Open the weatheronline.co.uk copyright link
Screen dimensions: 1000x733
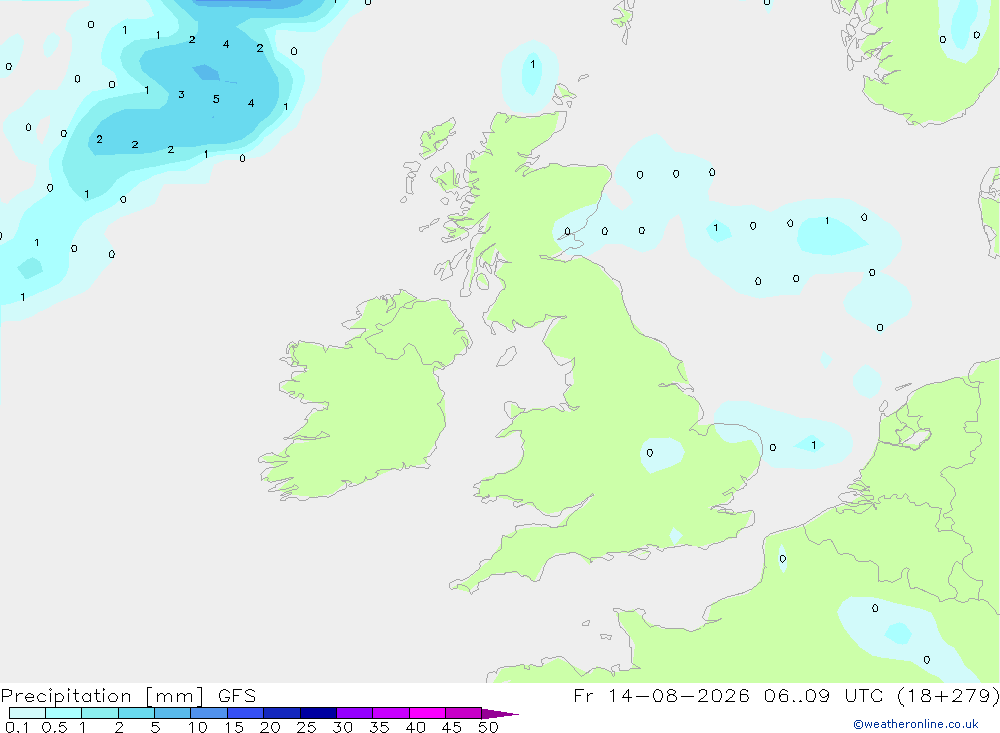coord(916,724)
